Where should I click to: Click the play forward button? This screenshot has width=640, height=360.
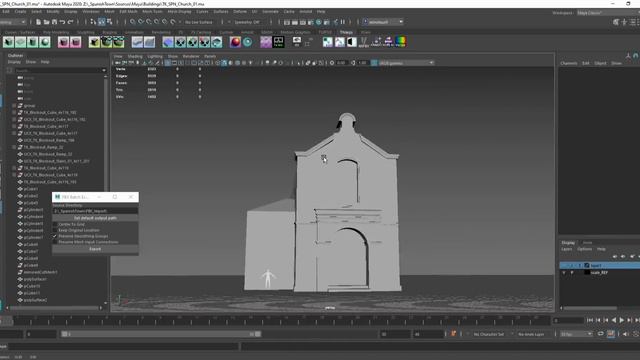(x=621, y=320)
